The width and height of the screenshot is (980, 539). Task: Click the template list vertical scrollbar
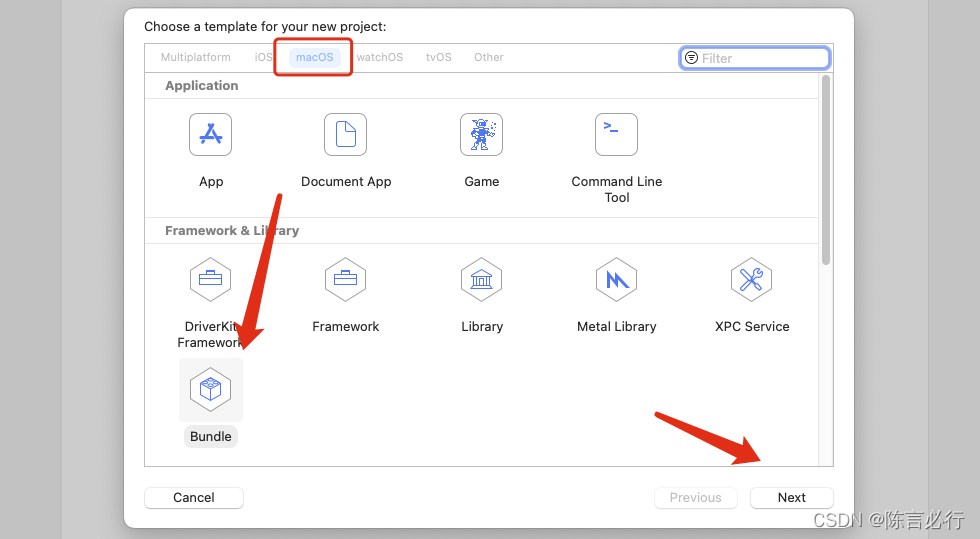point(826,170)
